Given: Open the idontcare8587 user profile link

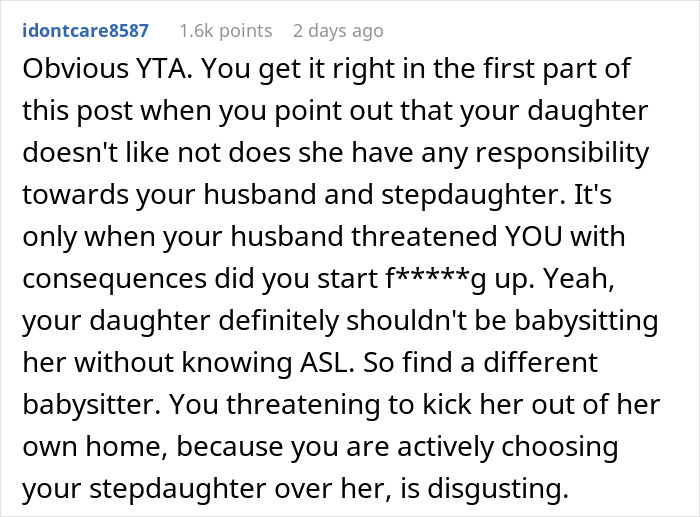Looking at the screenshot, I should pos(85,31).
